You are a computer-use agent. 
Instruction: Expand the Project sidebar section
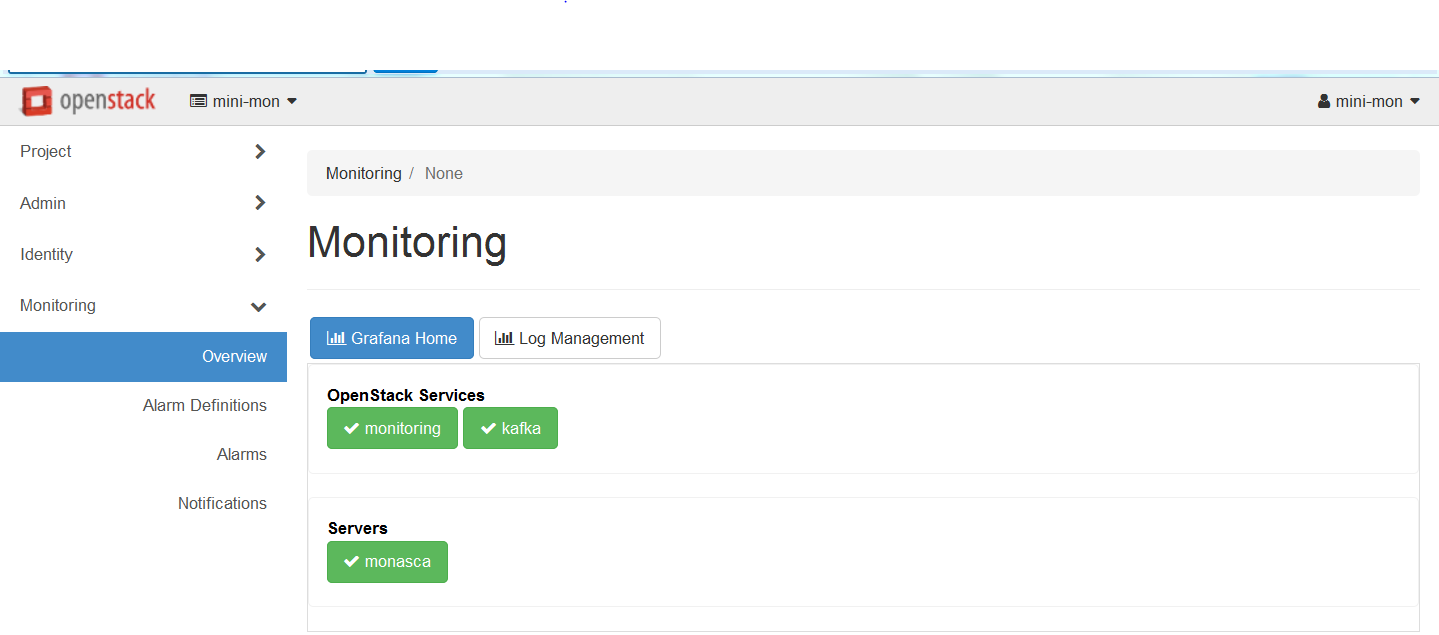(x=143, y=152)
